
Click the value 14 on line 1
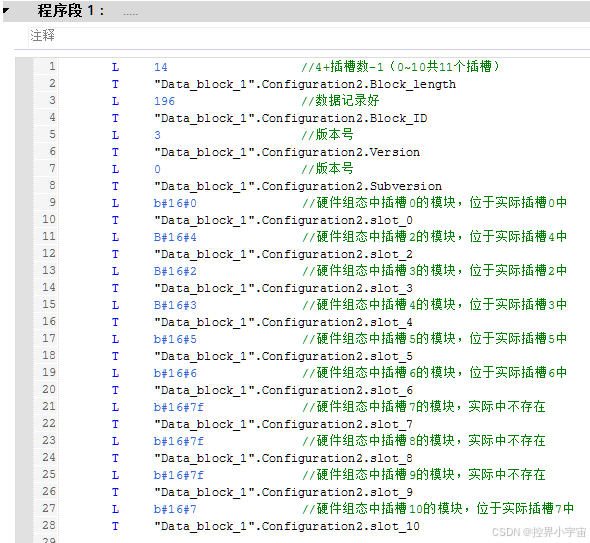pos(161,67)
